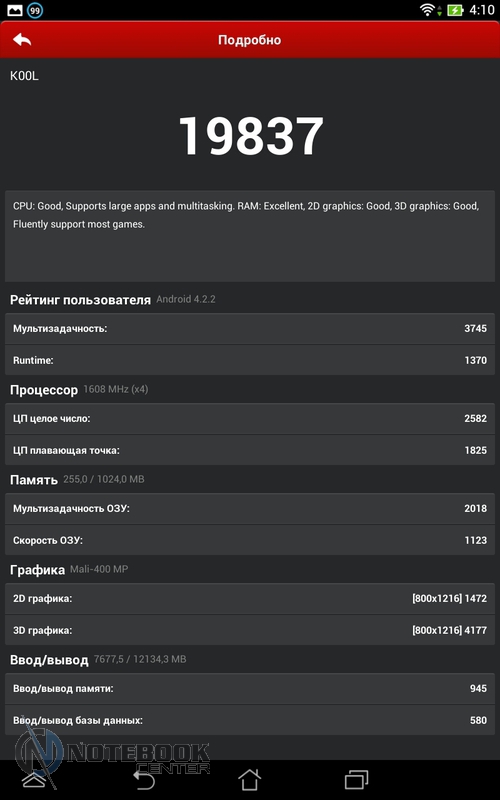Tap the battery charging icon
The width and height of the screenshot is (500, 800).
tap(455, 10)
